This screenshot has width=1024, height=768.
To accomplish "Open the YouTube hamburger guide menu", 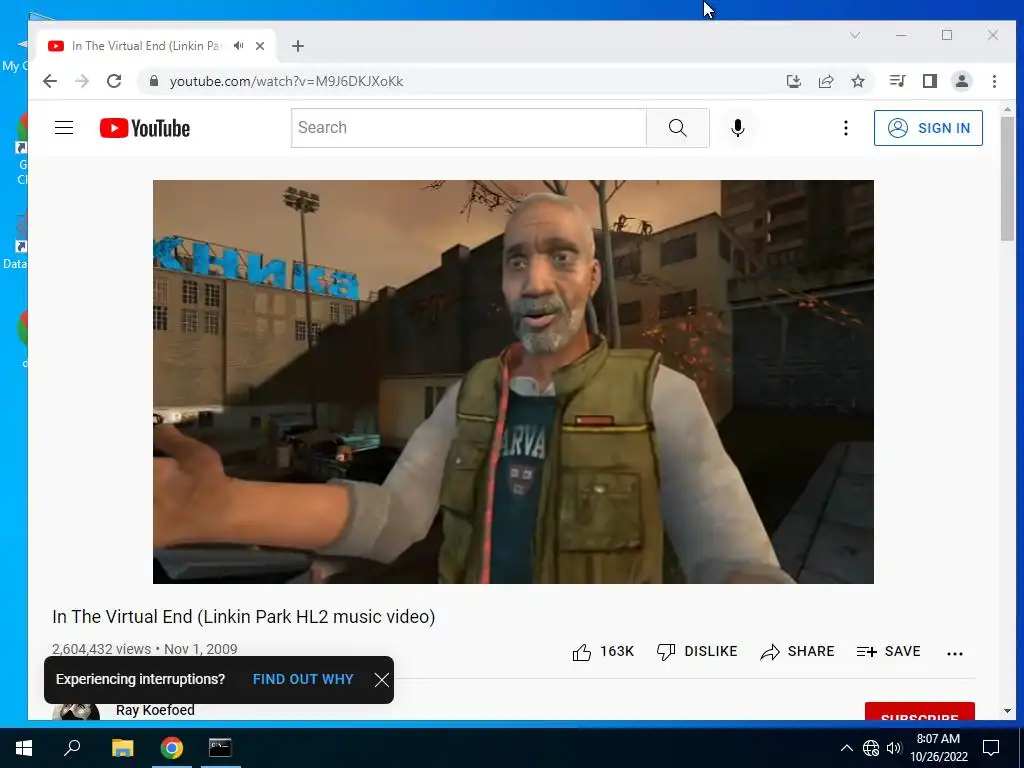I will coord(64,128).
